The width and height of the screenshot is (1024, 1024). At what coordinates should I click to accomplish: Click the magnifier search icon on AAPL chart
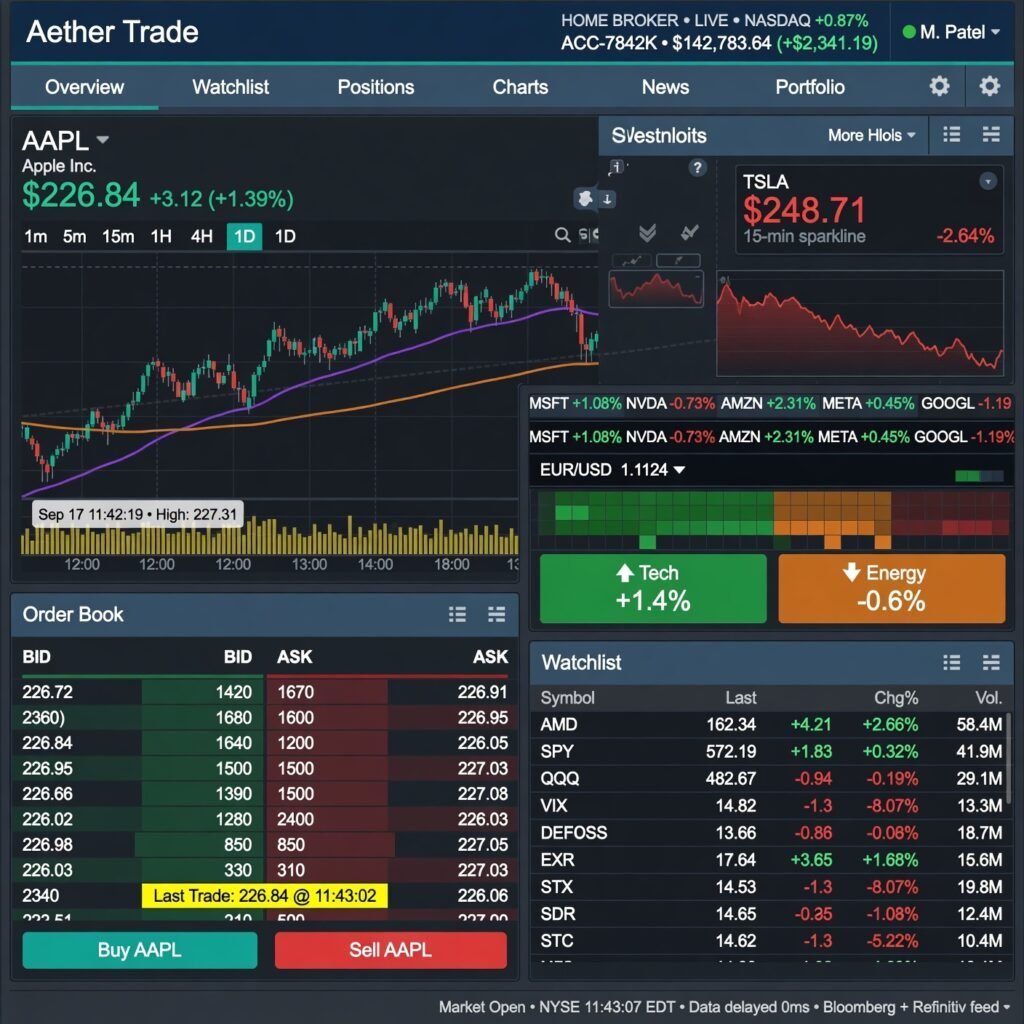562,235
